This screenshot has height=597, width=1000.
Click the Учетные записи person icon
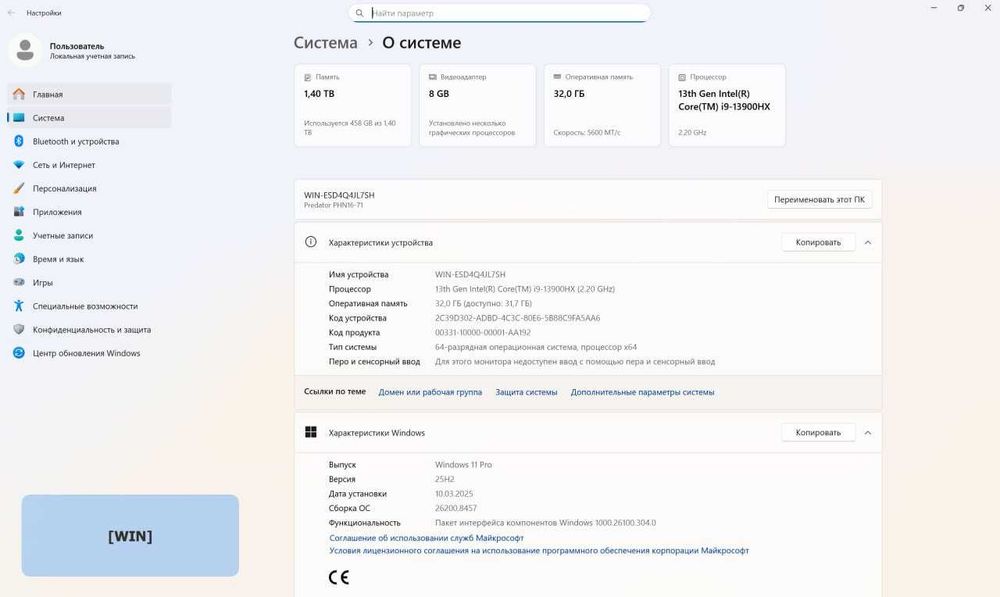pos(18,235)
